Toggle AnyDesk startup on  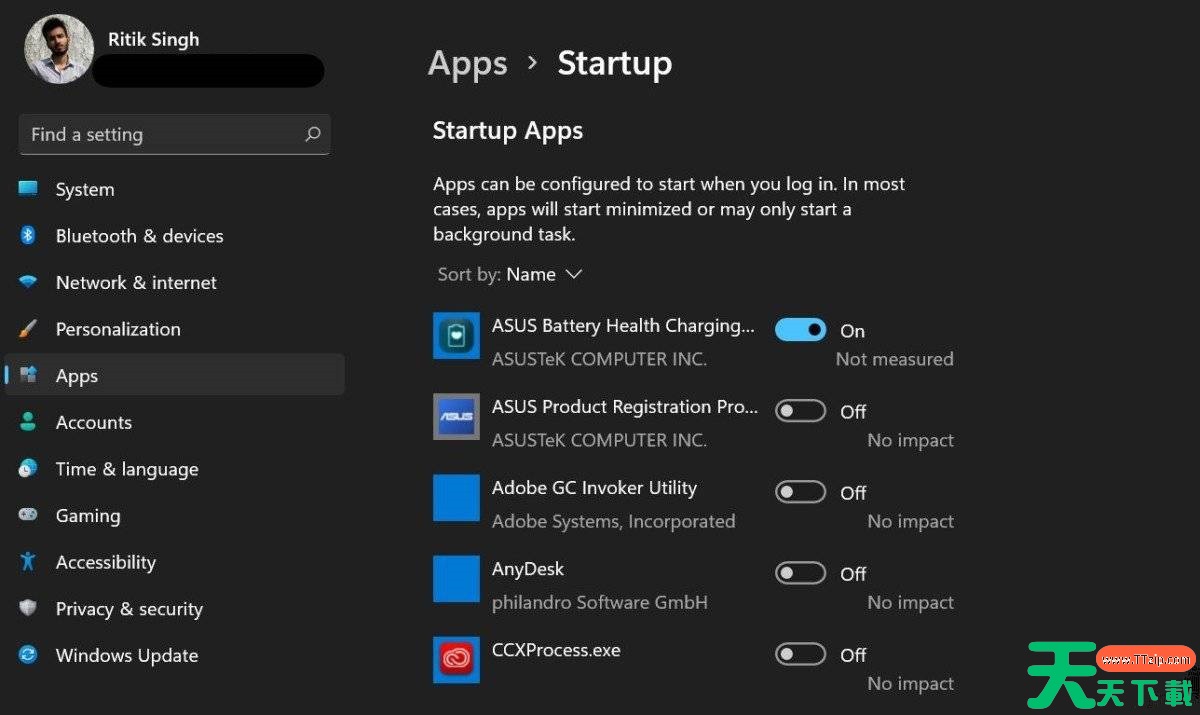coord(801,573)
